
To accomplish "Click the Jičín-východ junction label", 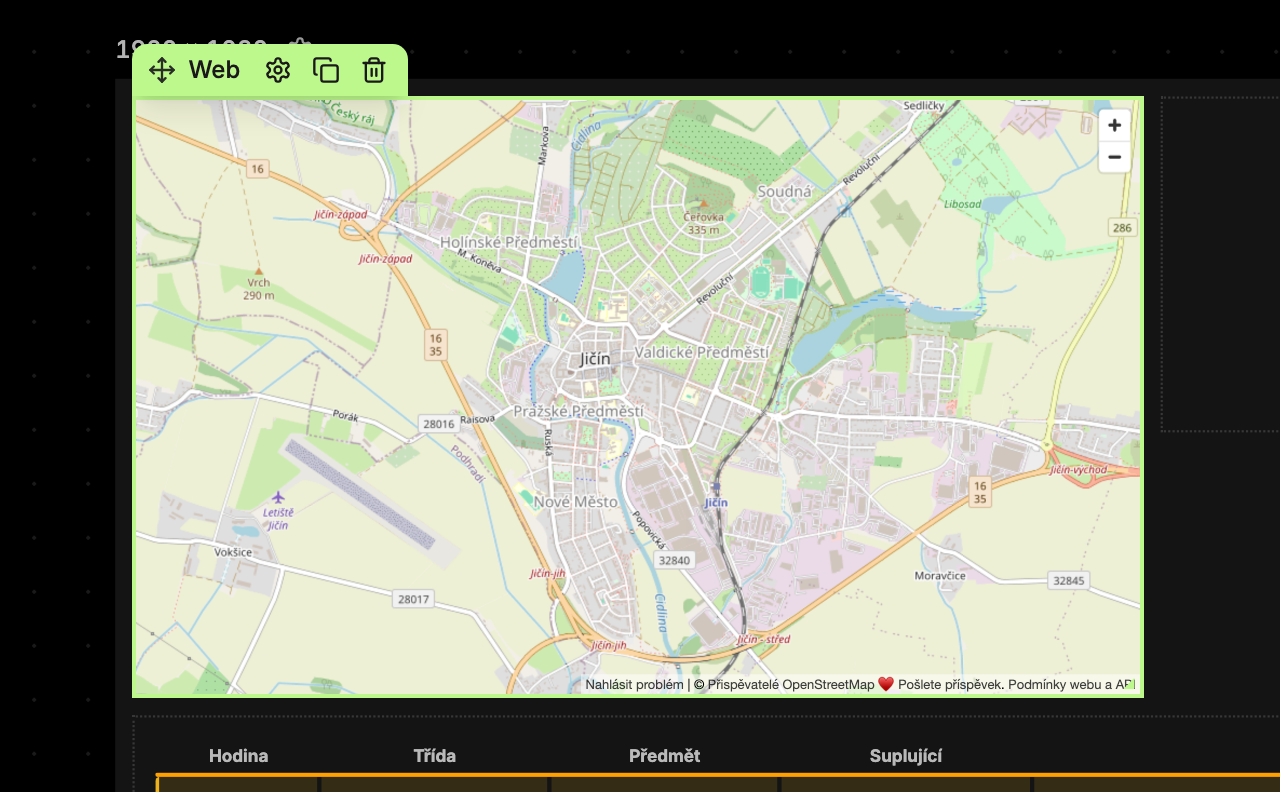I will [x=1078, y=470].
